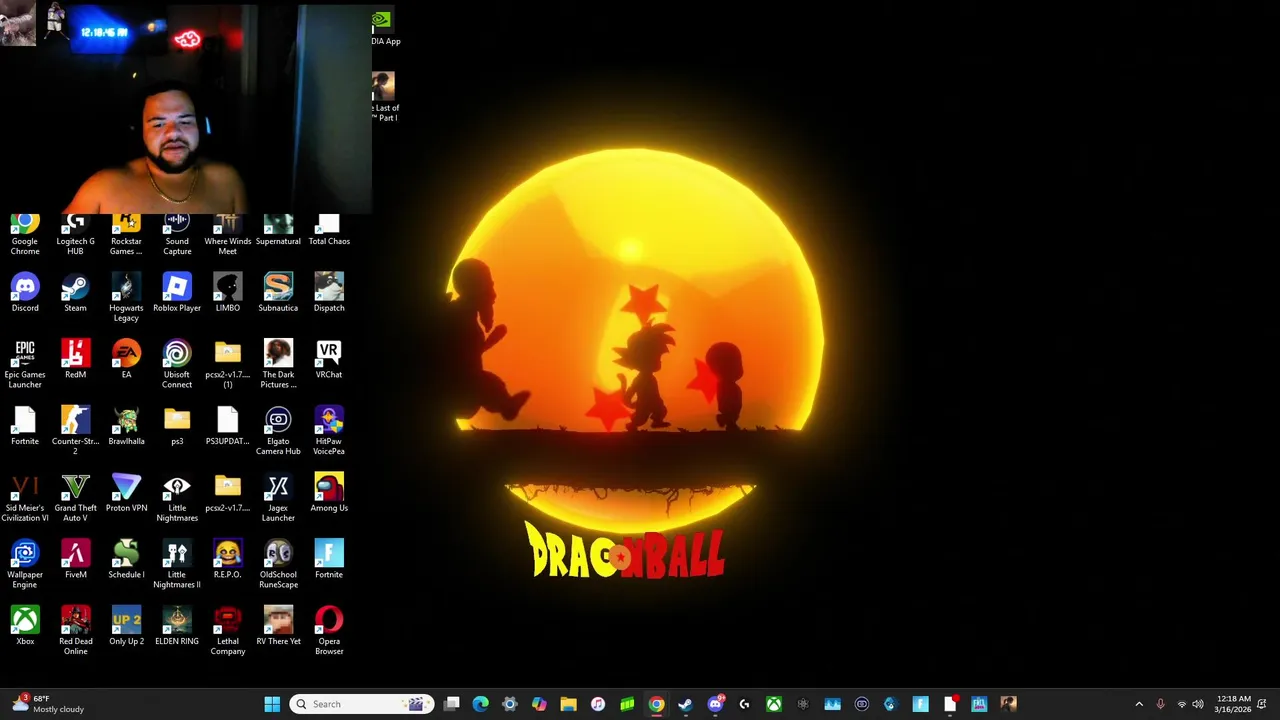
Task: Select RedM desktop icon
Action: click(75, 360)
